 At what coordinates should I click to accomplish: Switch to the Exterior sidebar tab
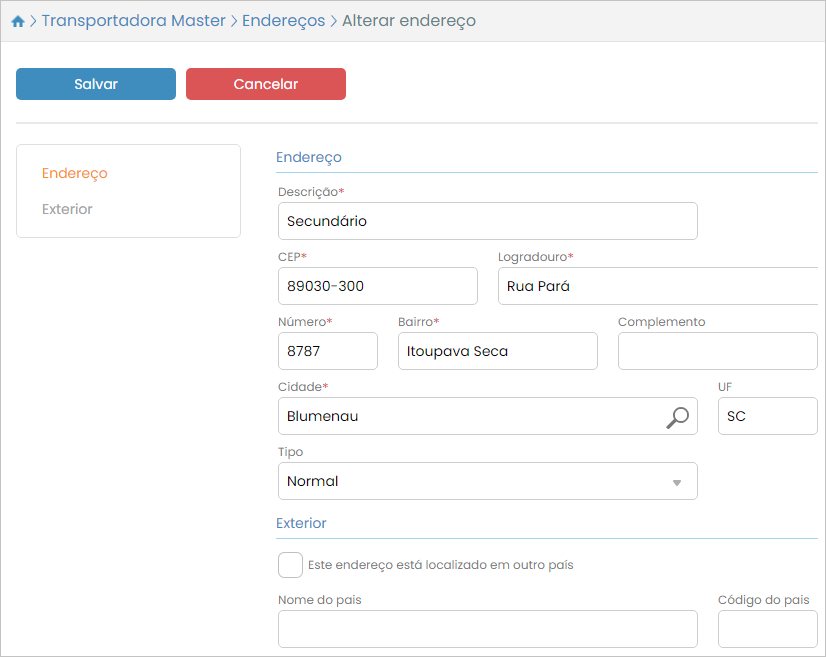pyautogui.click(x=67, y=209)
